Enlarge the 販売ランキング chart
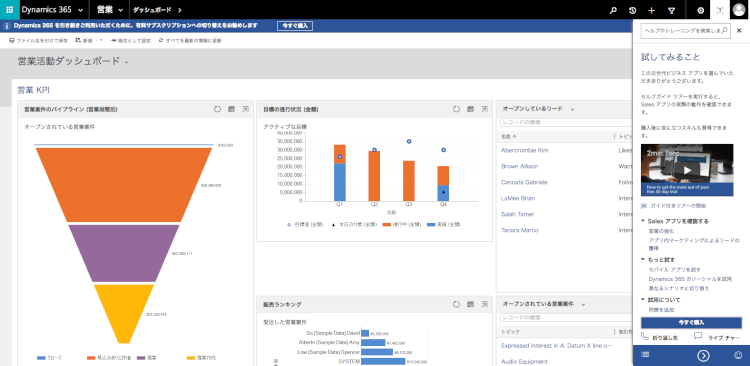 (485, 304)
